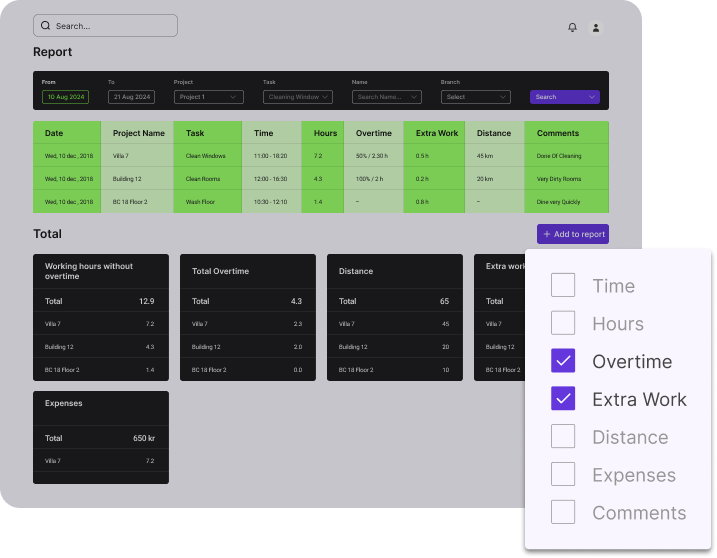Pick the From date 10 Aug 2024

(66, 97)
